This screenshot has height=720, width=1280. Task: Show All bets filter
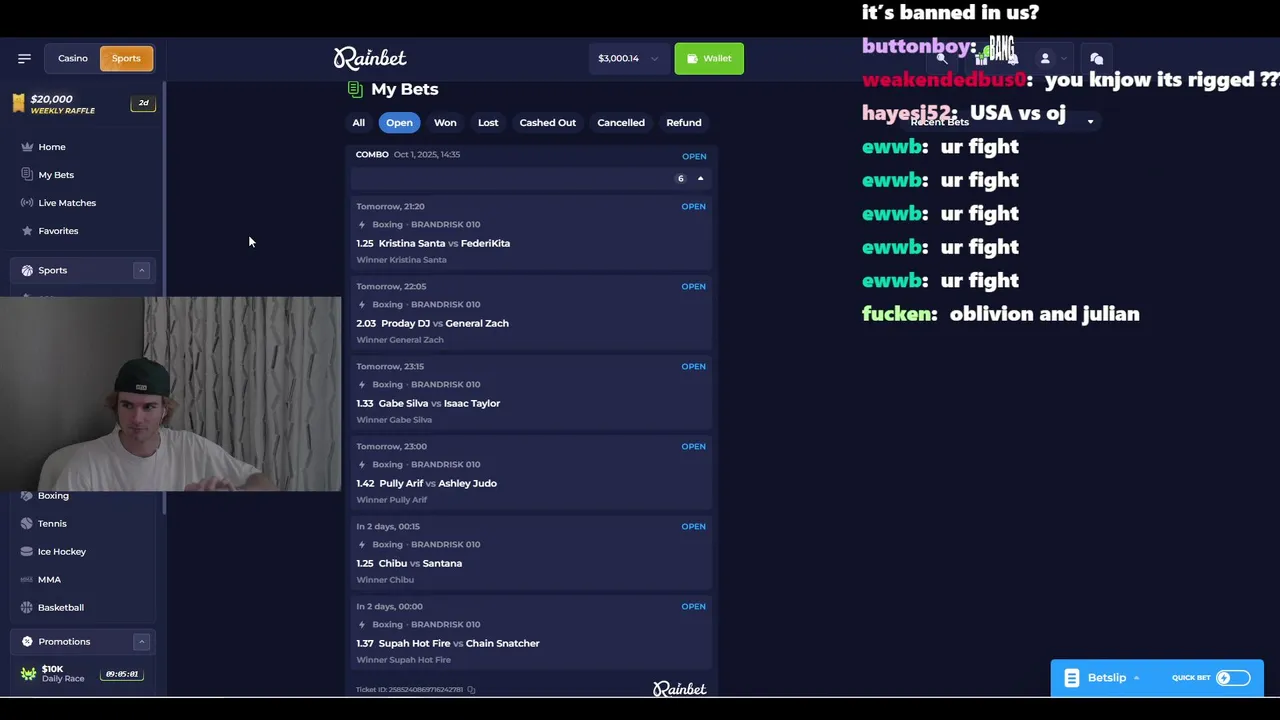[358, 123]
